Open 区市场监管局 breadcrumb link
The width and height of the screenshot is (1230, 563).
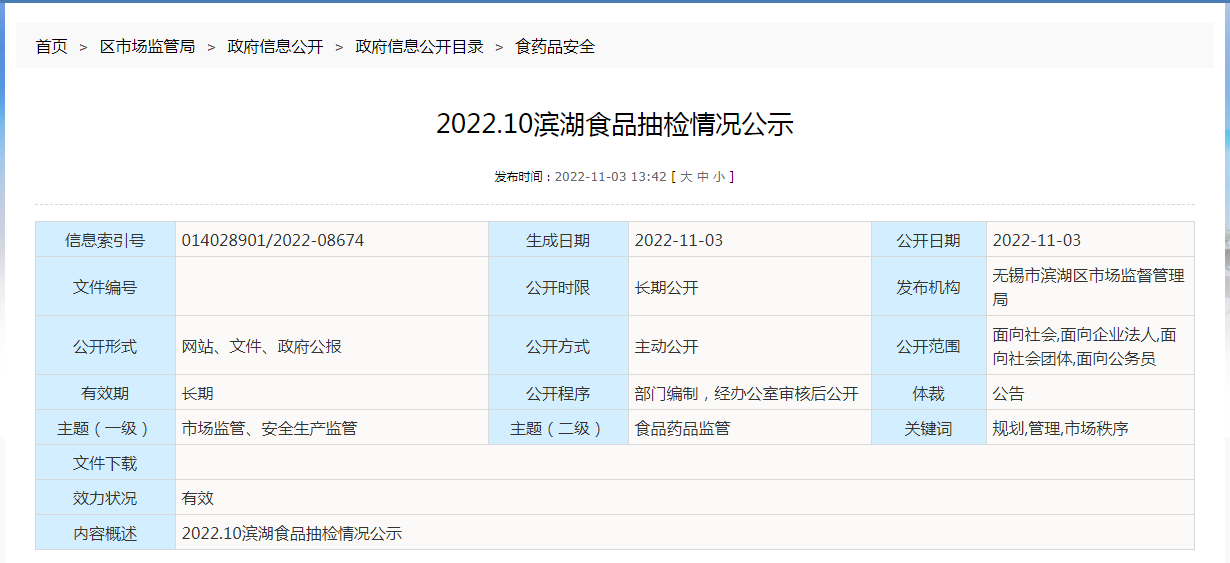coord(147,47)
